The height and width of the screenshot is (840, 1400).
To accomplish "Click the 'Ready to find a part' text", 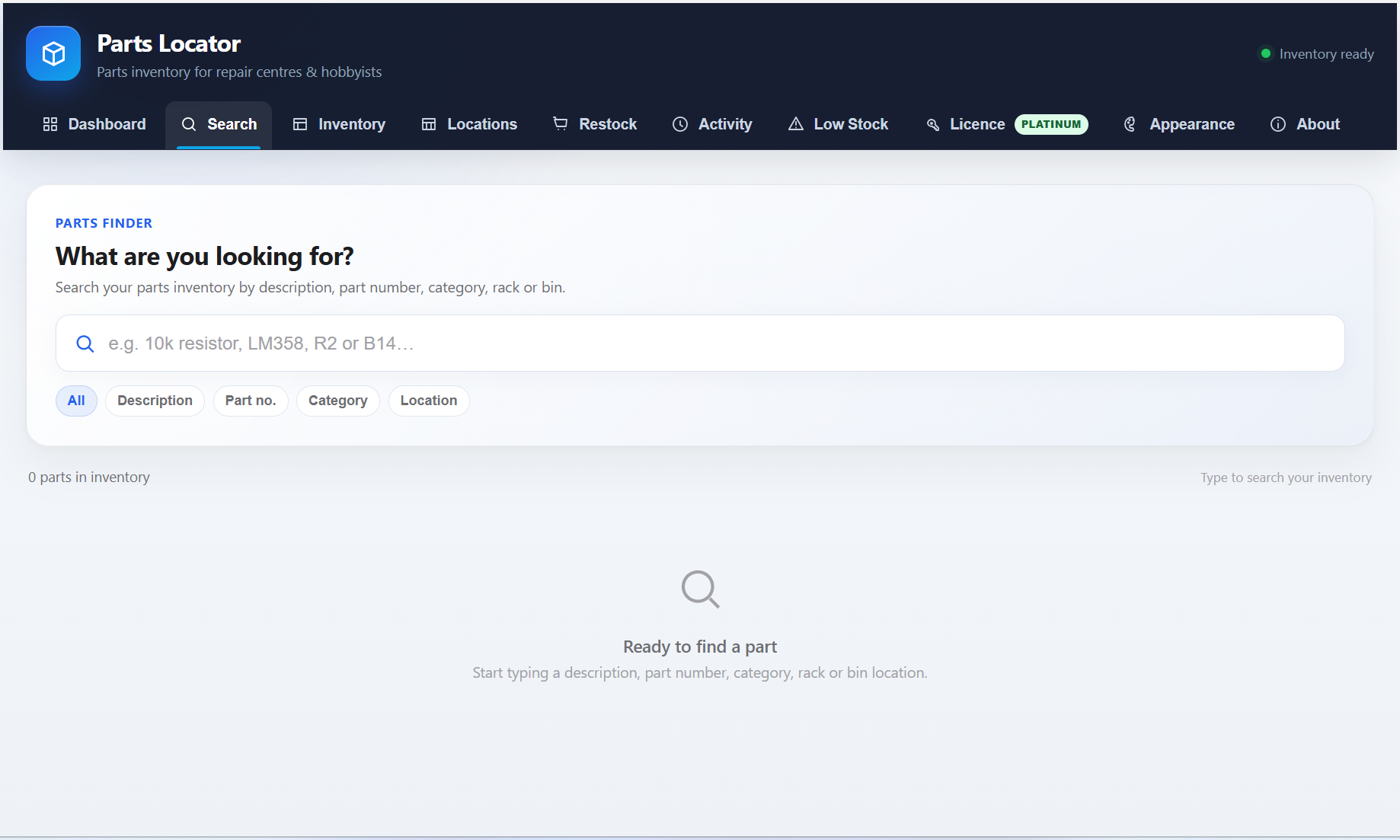I will [700, 647].
